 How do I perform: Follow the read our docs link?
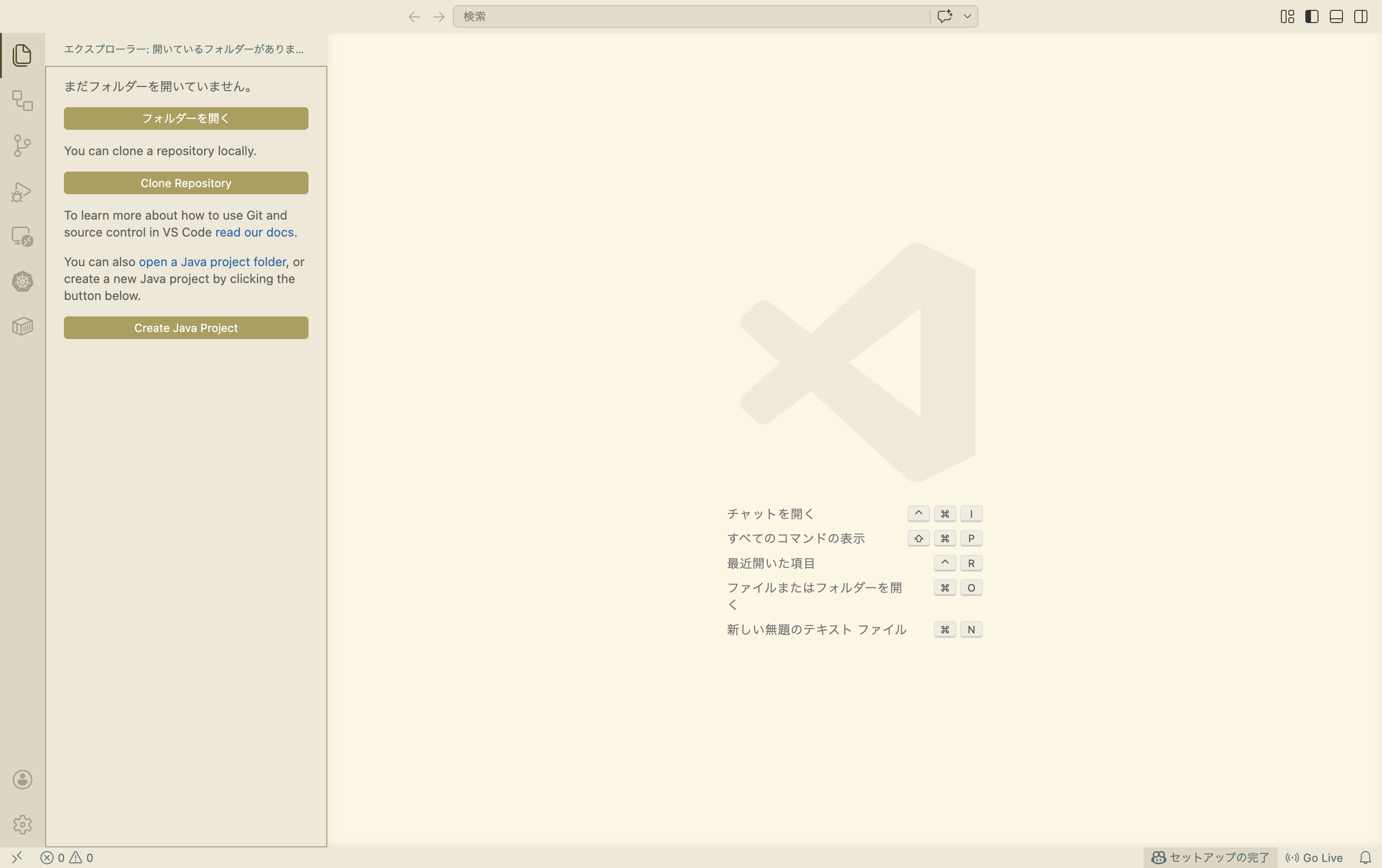click(254, 232)
